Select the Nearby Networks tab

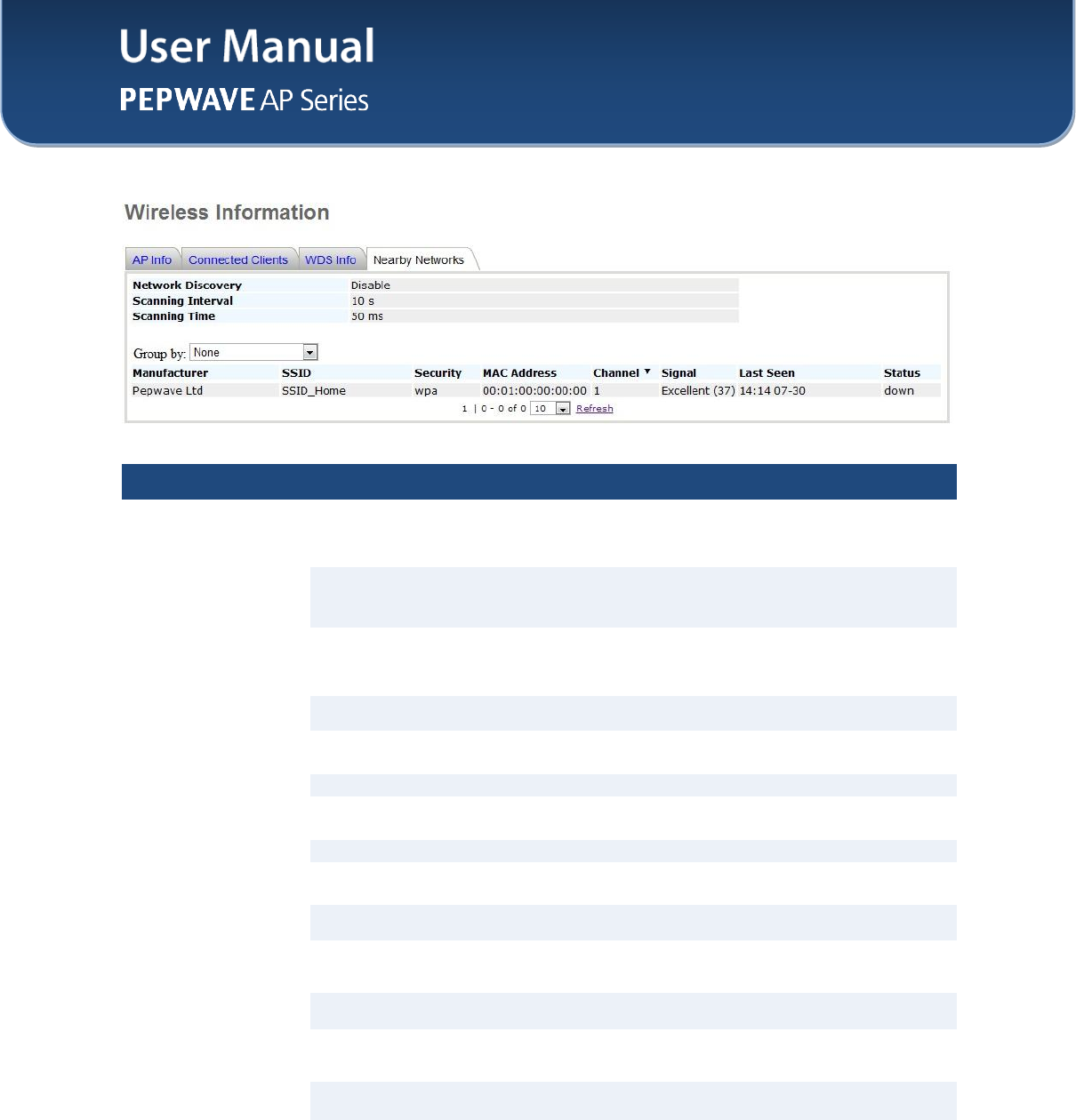point(419,260)
